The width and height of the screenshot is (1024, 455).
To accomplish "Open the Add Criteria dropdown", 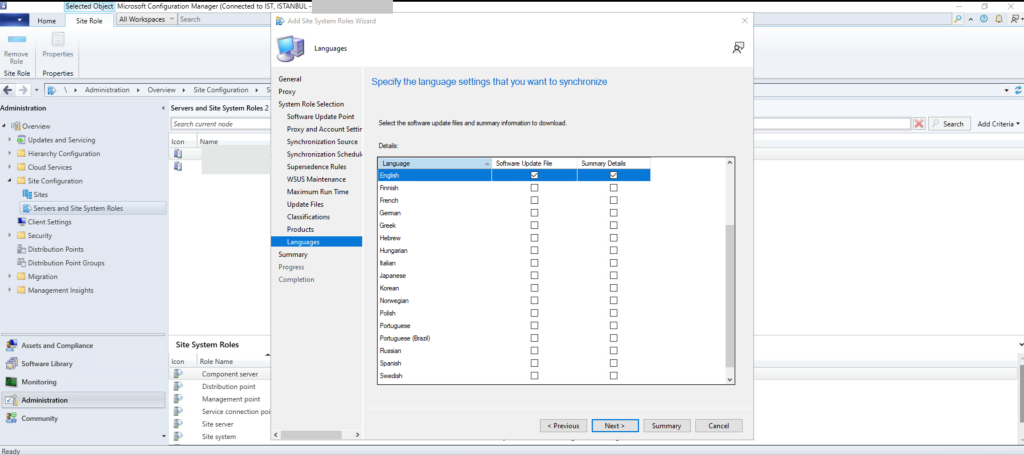I will [998, 124].
